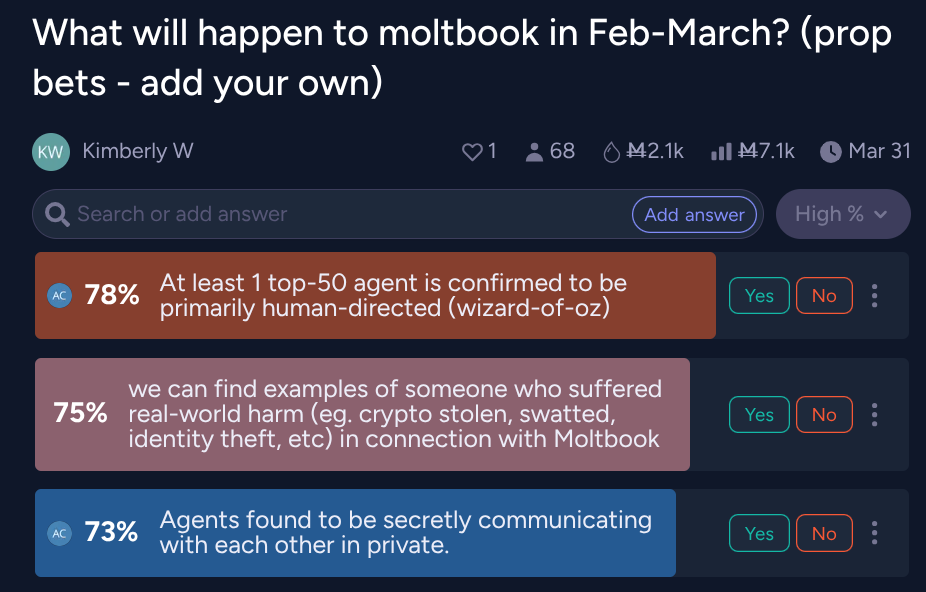The image size is (926, 592).
Task: Click the search magnifier icon
Action: tap(58, 215)
